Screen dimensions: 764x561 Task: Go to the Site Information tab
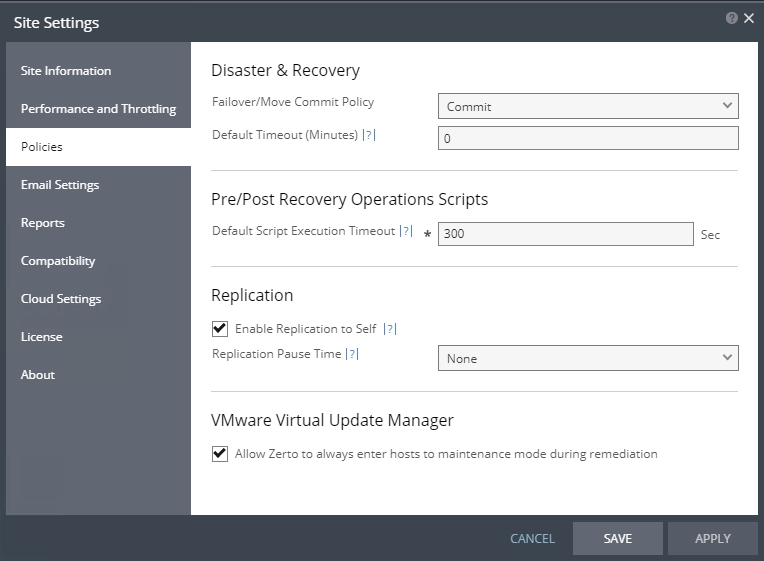pyautogui.click(x=98, y=71)
